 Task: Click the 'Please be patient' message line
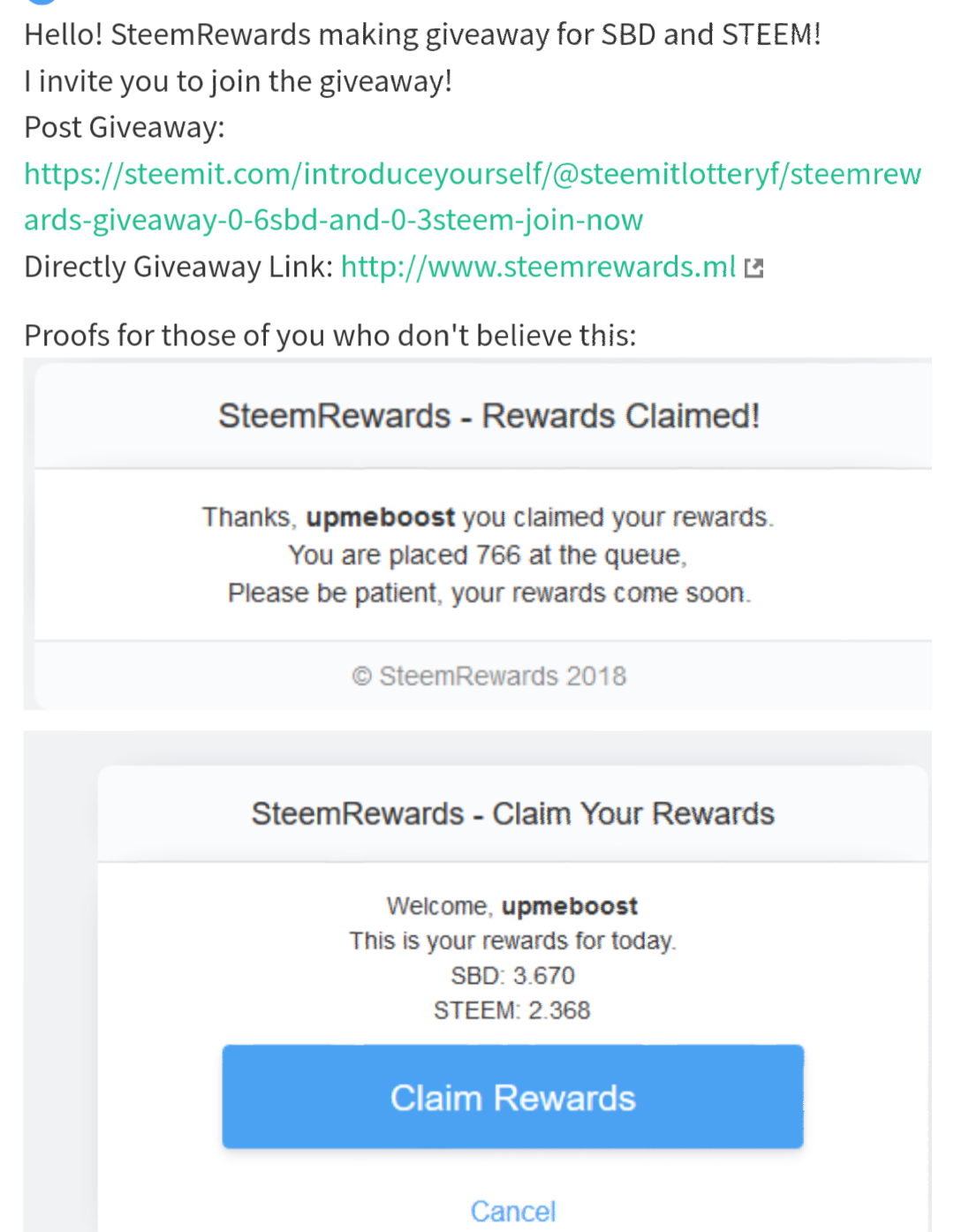[x=488, y=593]
